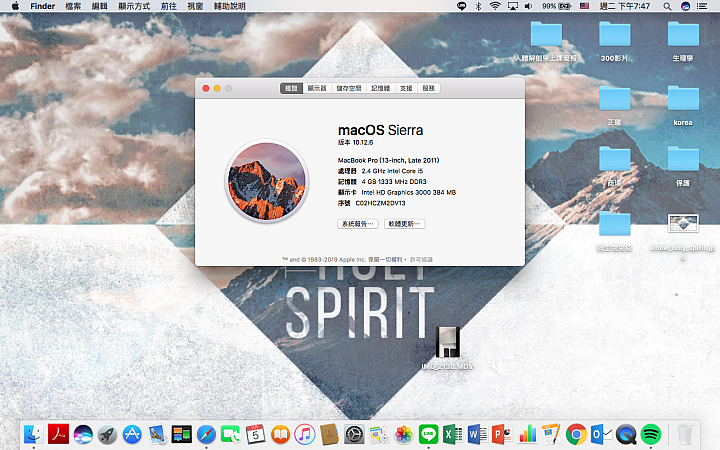Open Calendar from the Dock

(x=256, y=434)
